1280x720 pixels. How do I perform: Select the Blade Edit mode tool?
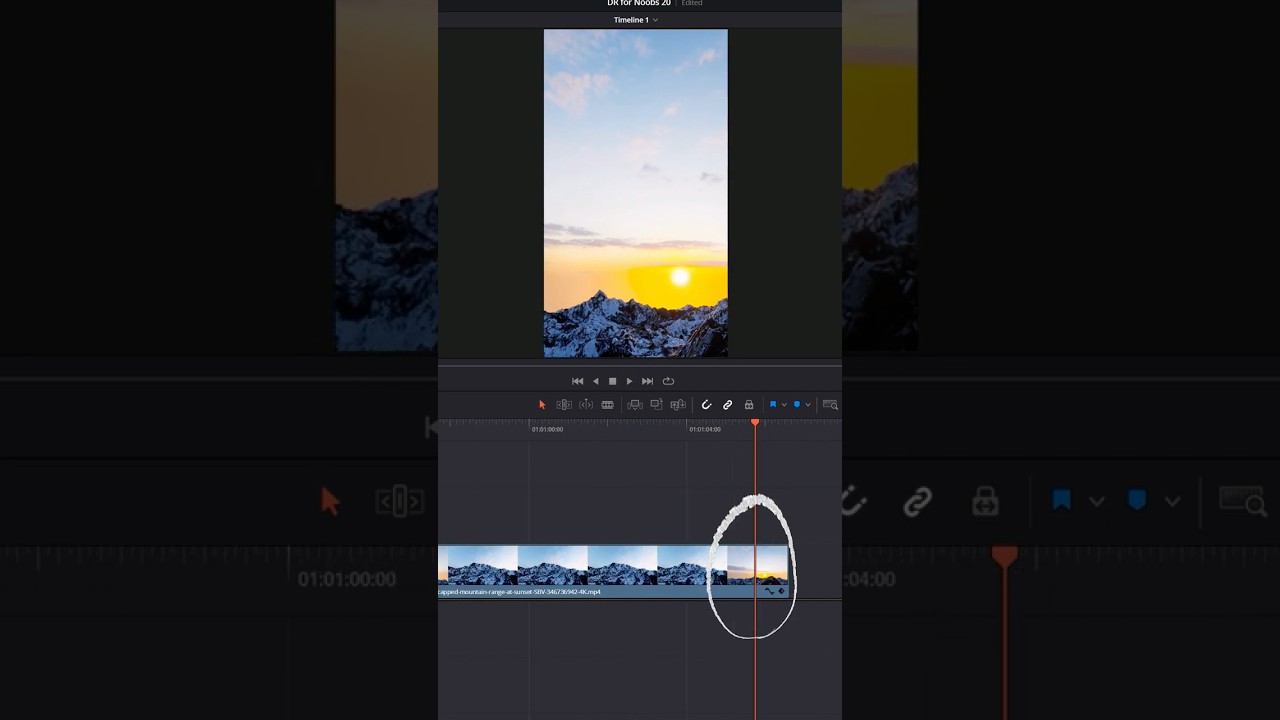(607, 405)
